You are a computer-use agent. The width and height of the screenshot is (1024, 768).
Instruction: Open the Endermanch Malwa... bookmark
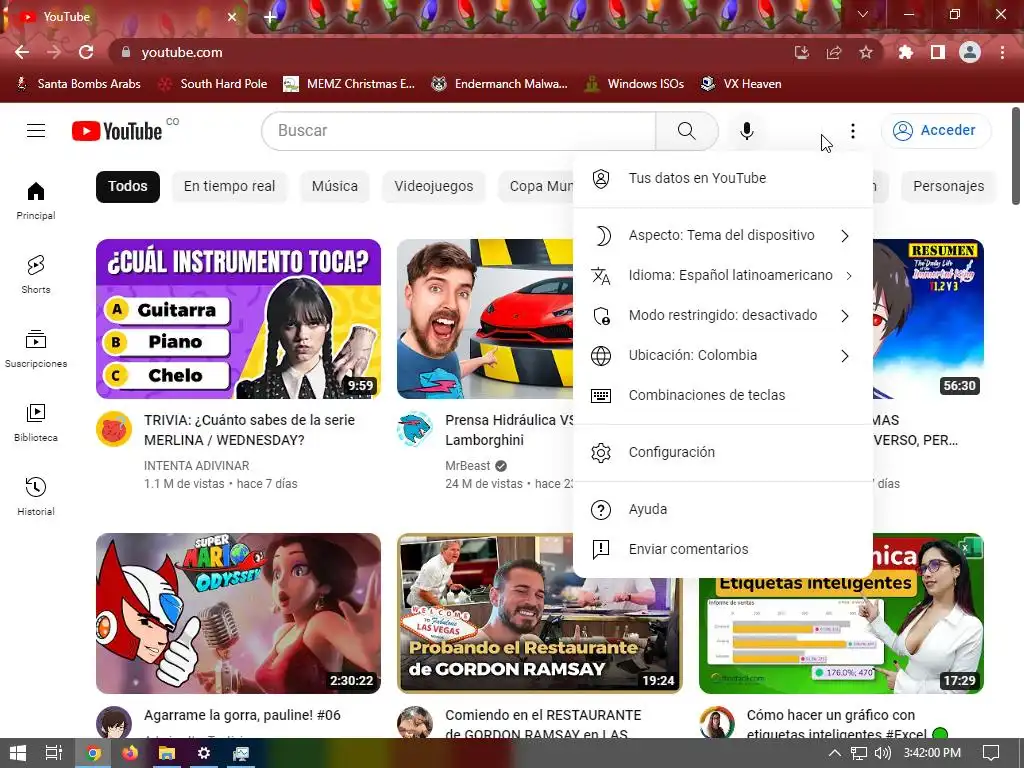click(x=500, y=84)
